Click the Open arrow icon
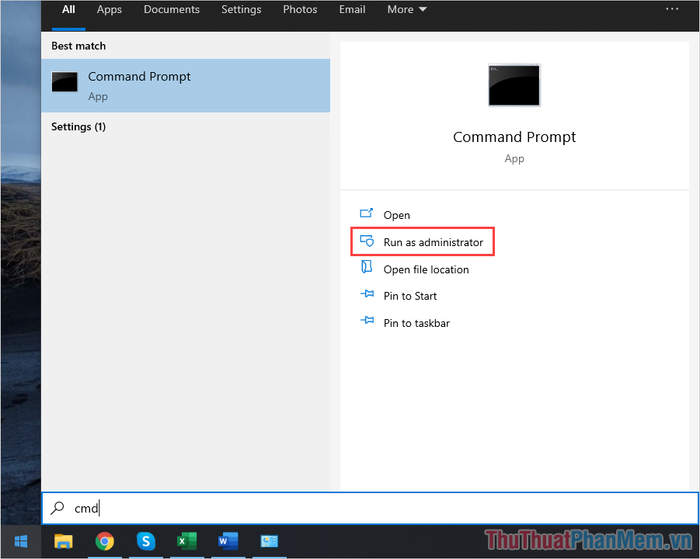Screen dimensions: 700x559 pyautogui.click(x=367, y=213)
